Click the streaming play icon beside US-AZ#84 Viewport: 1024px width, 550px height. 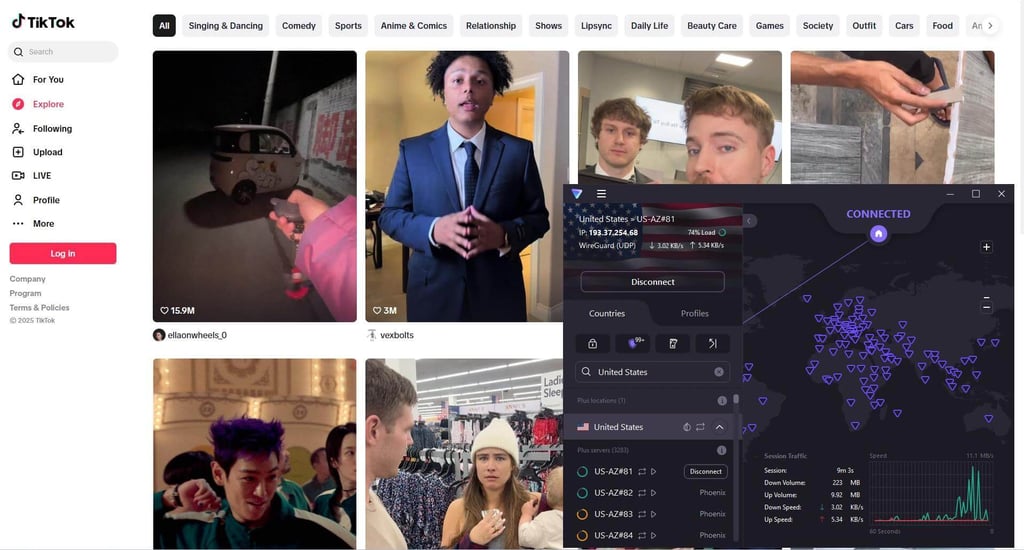[x=653, y=536]
